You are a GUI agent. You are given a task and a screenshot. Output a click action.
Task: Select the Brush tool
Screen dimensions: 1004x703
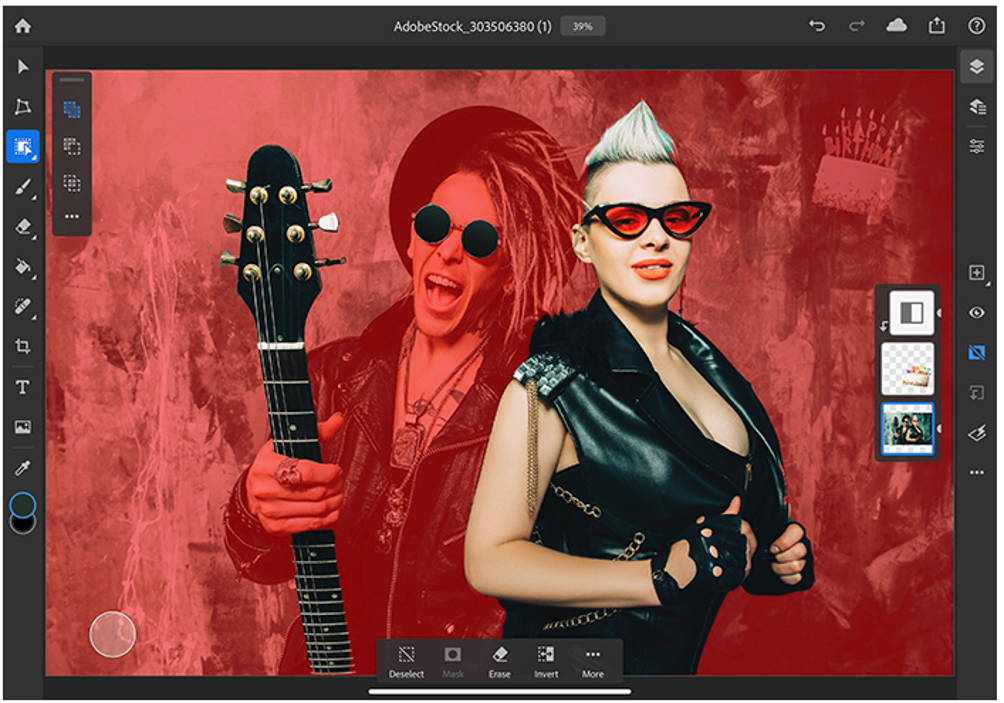coord(23,187)
